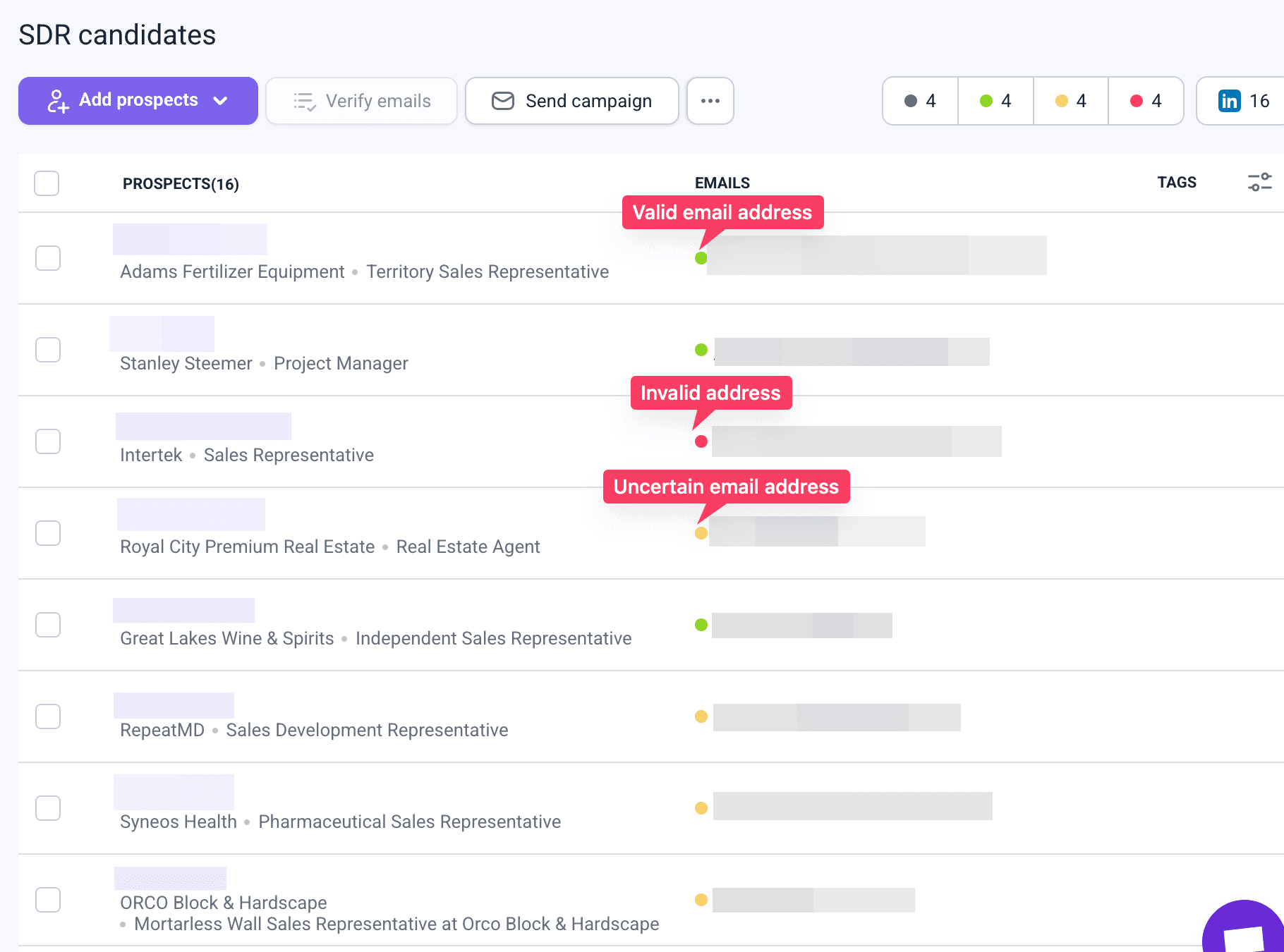Open the more options ellipsis menu
This screenshot has height=952, width=1284.
[710, 101]
